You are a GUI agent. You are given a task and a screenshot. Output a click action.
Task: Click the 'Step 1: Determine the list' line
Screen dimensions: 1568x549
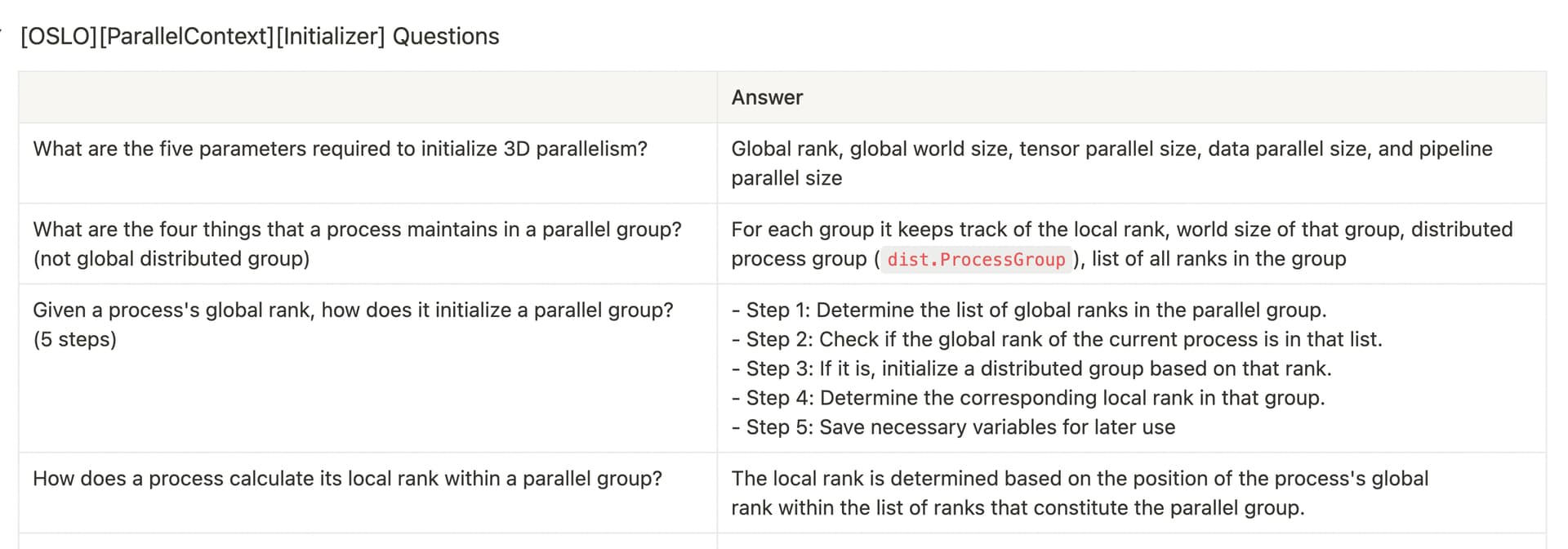(x=1029, y=310)
